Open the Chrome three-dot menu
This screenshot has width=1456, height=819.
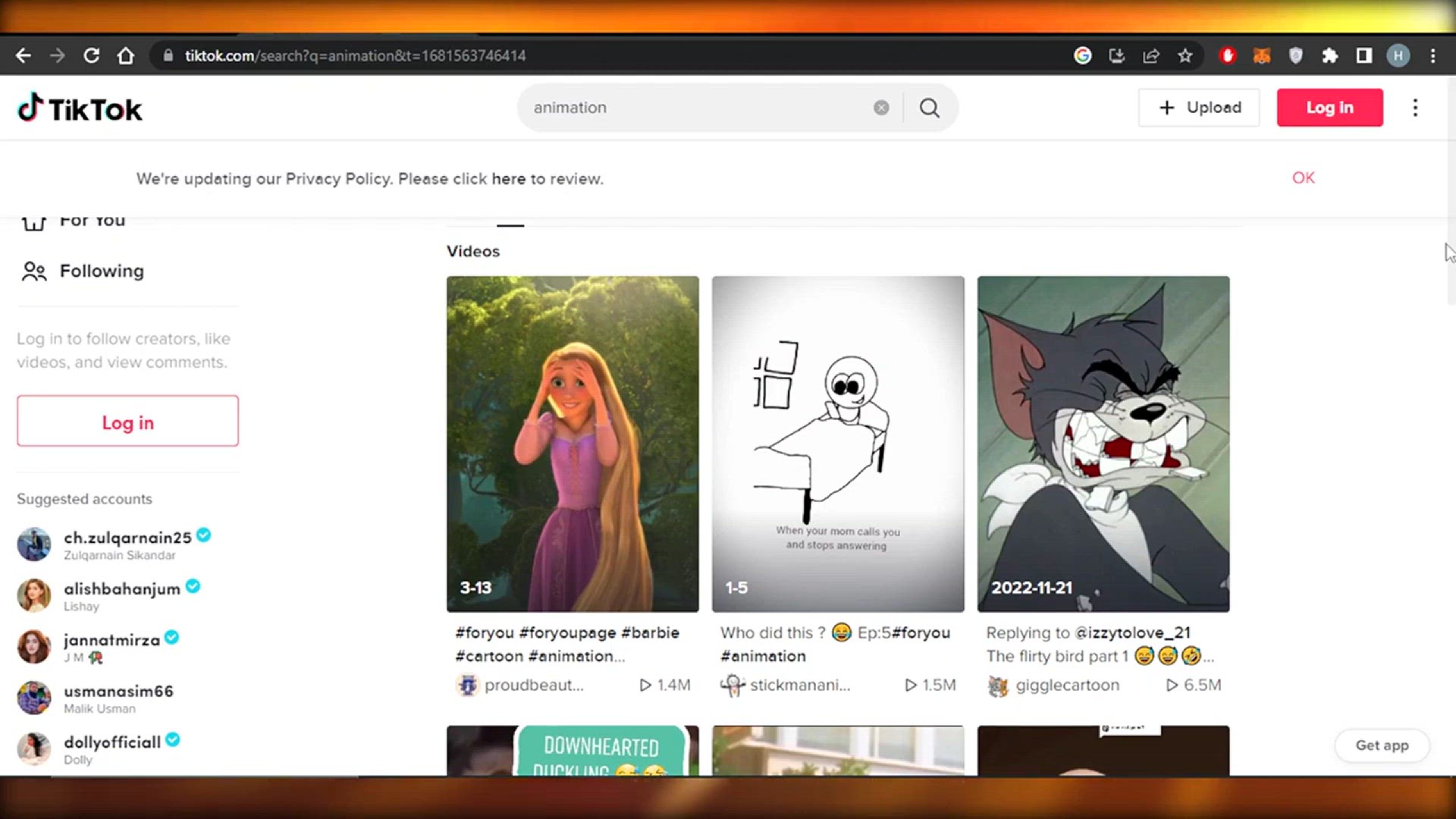[x=1433, y=55]
